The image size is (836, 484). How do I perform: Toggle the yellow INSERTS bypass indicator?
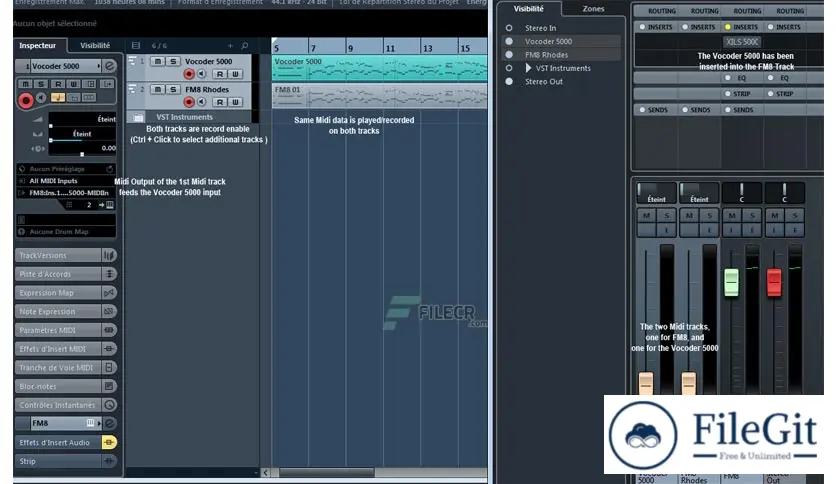click(x=728, y=27)
